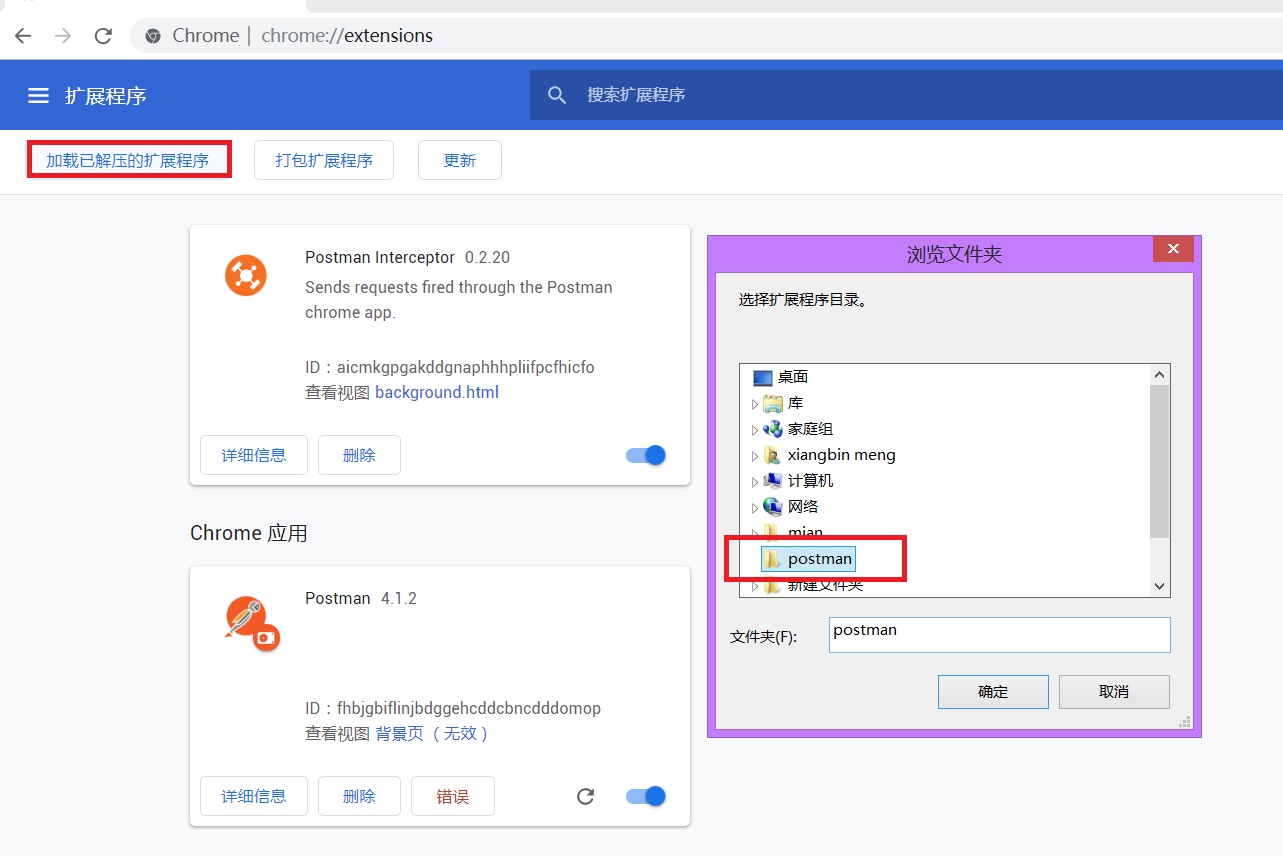Click the homegroup icon in tree
1283x856 pixels.
[x=772, y=429]
